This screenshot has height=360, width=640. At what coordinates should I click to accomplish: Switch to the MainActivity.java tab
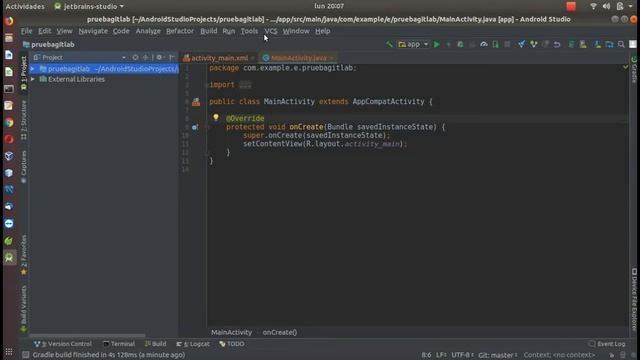pos(298,58)
